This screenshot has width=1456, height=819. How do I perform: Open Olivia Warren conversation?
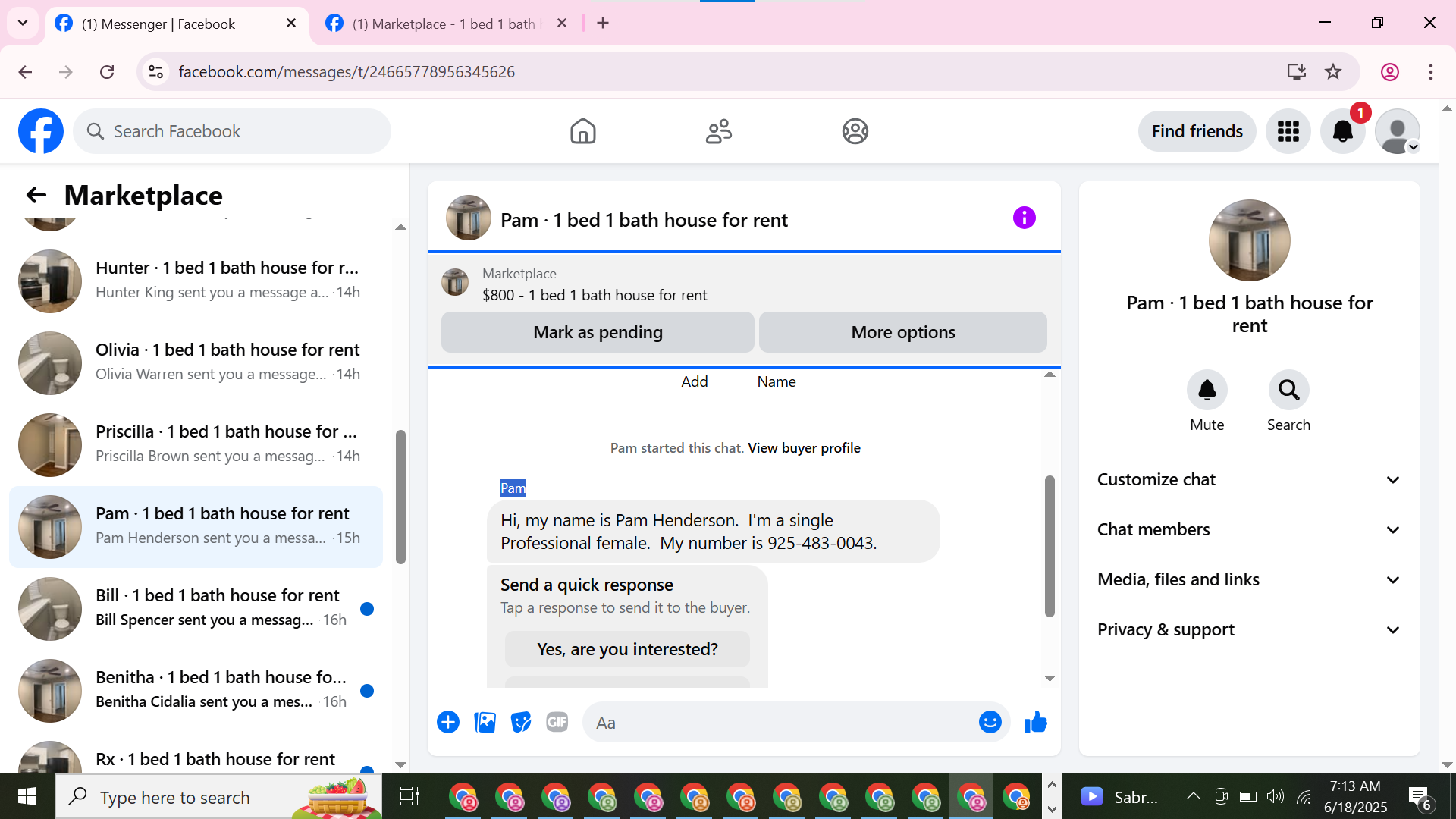coord(196,362)
